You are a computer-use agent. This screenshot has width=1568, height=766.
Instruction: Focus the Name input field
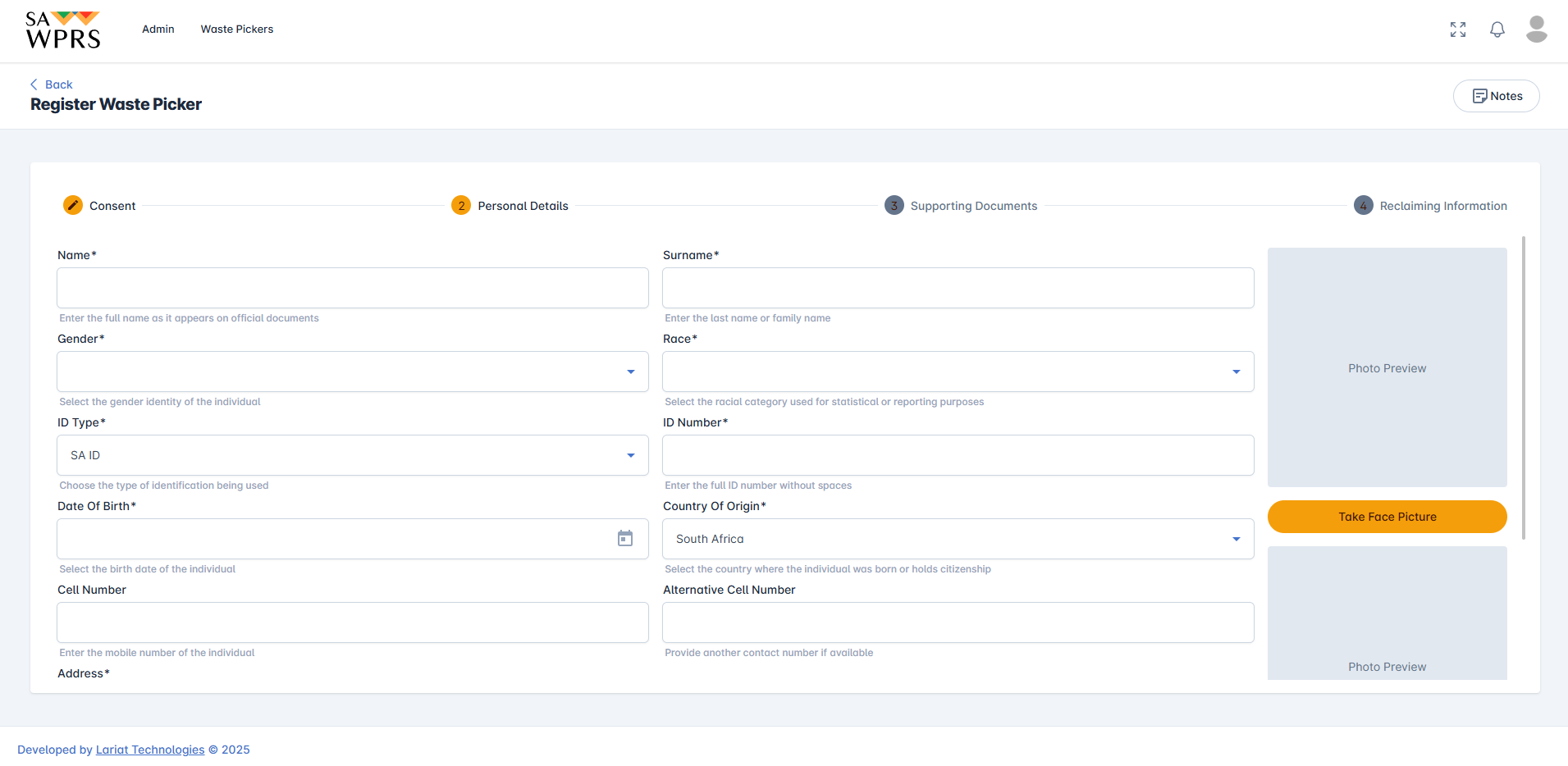pos(353,288)
